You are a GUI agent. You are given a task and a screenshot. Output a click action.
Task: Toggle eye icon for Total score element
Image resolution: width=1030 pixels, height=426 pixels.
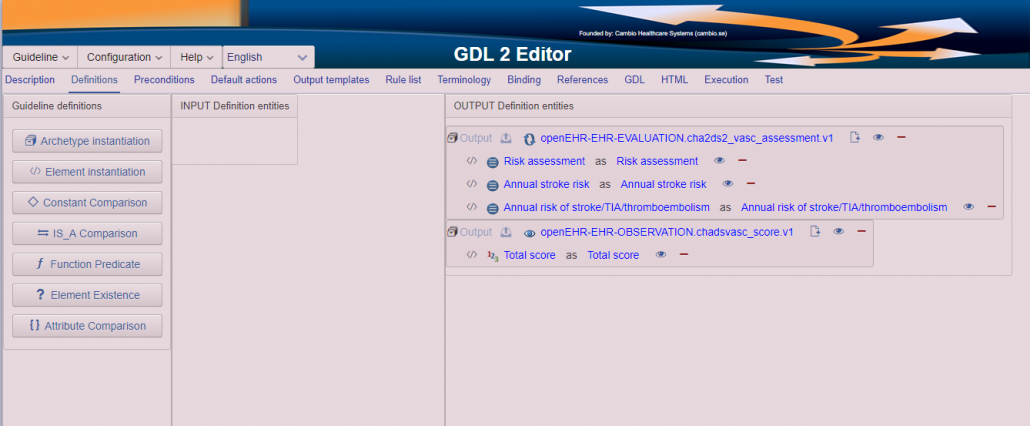point(661,255)
